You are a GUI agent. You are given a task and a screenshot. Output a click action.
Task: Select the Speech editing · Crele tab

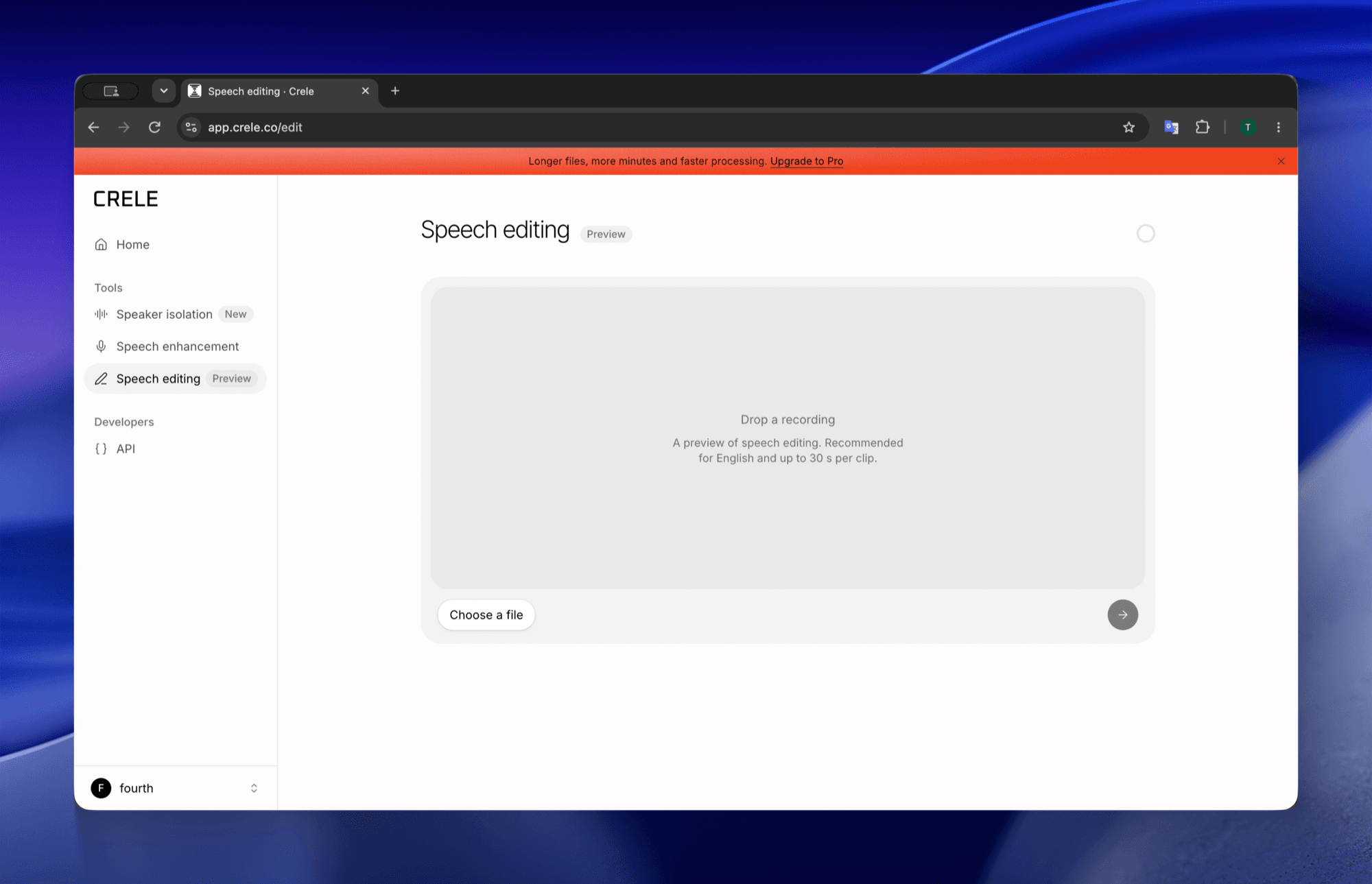(280, 91)
